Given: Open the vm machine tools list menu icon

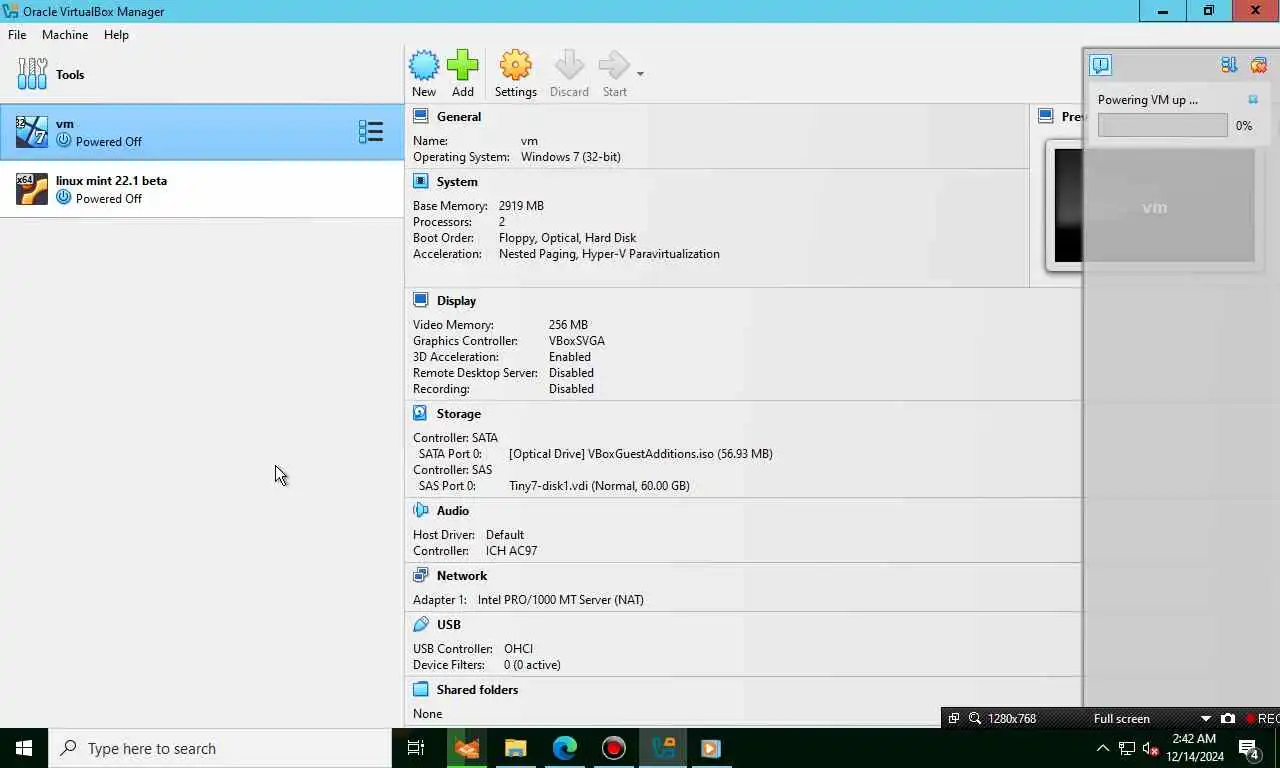Looking at the screenshot, I should (x=371, y=132).
